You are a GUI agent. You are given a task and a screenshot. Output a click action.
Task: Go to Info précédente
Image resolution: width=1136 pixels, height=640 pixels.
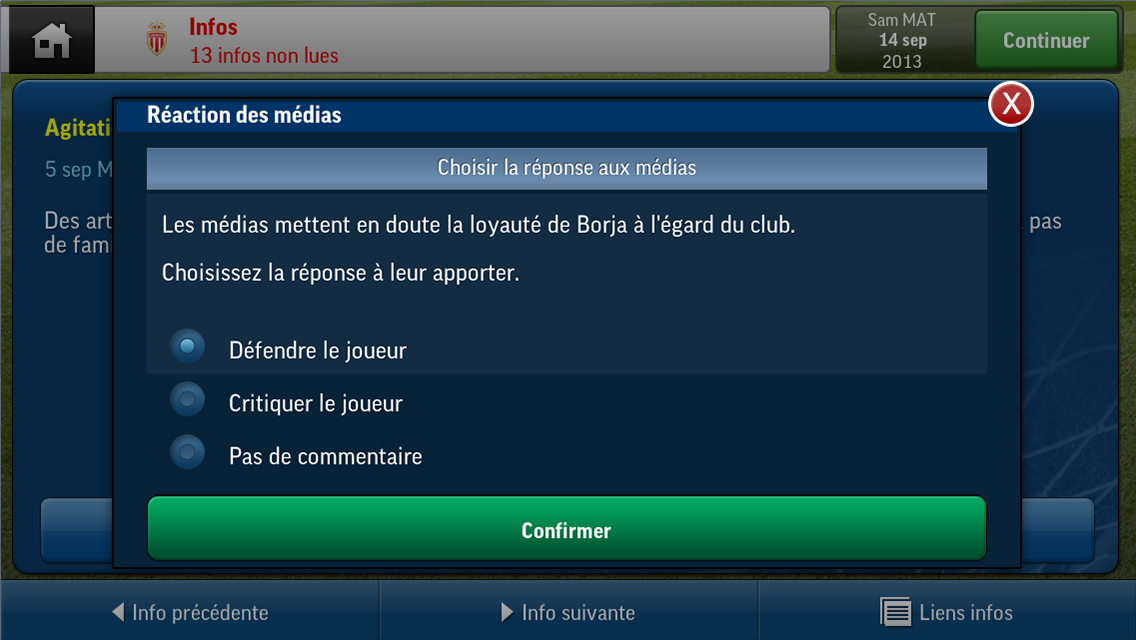pyautogui.click(x=190, y=612)
